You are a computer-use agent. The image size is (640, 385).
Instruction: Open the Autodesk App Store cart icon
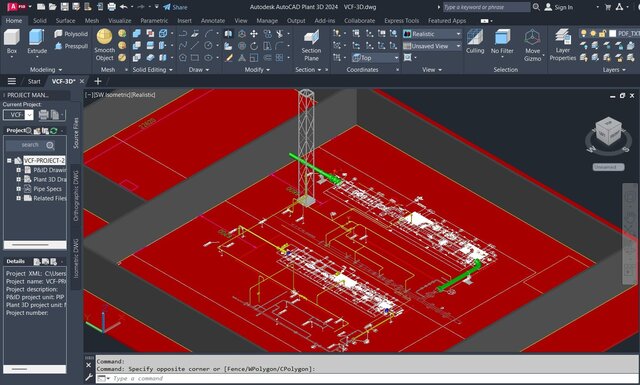(608, 7)
